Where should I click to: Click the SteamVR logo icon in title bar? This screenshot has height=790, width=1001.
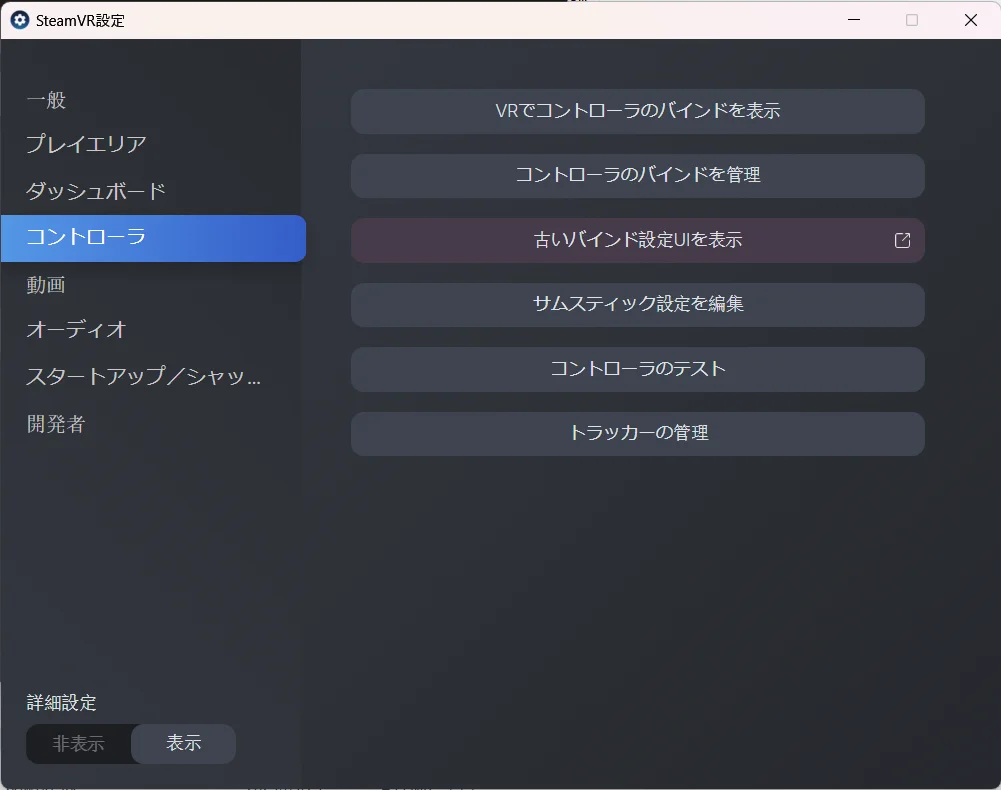(19, 20)
